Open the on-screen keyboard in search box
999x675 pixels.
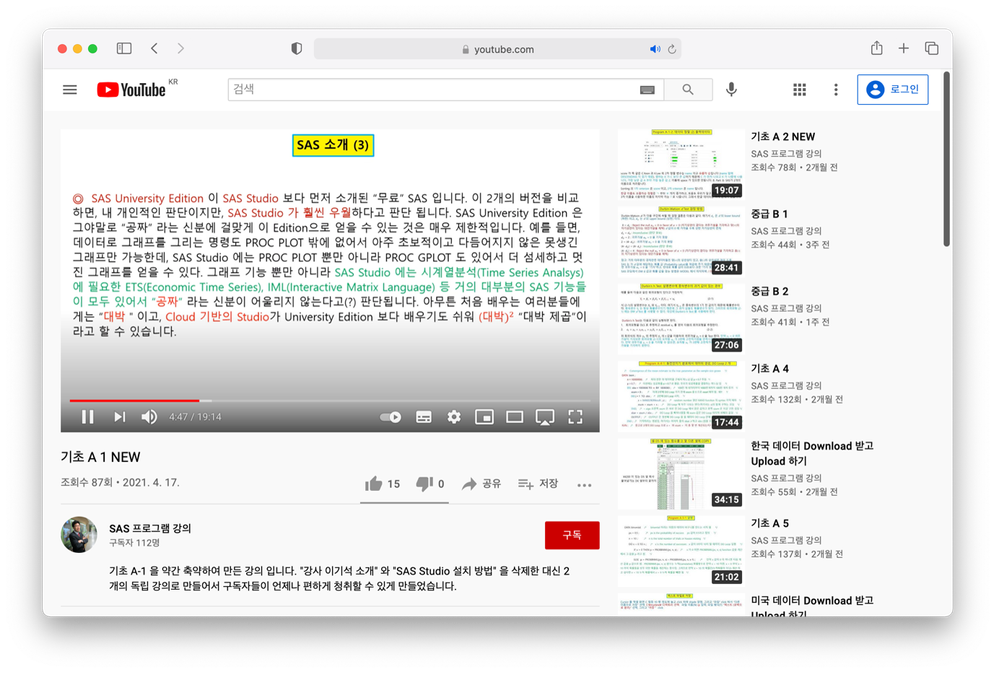[x=647, y=90]
